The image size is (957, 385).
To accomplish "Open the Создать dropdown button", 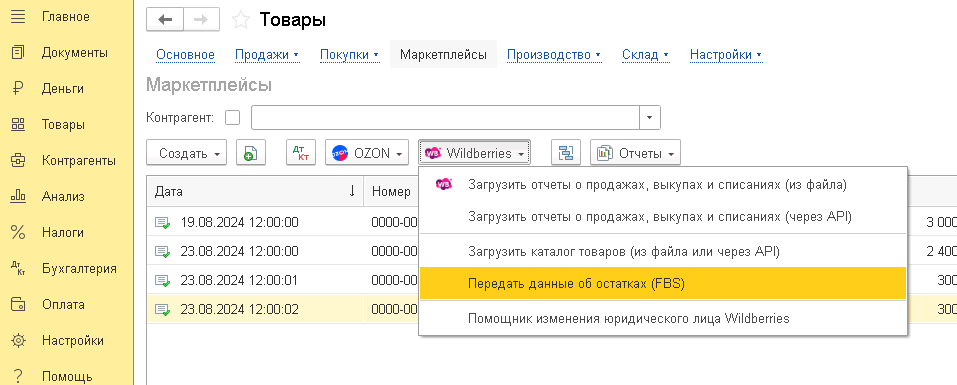I will coord(187,153).
